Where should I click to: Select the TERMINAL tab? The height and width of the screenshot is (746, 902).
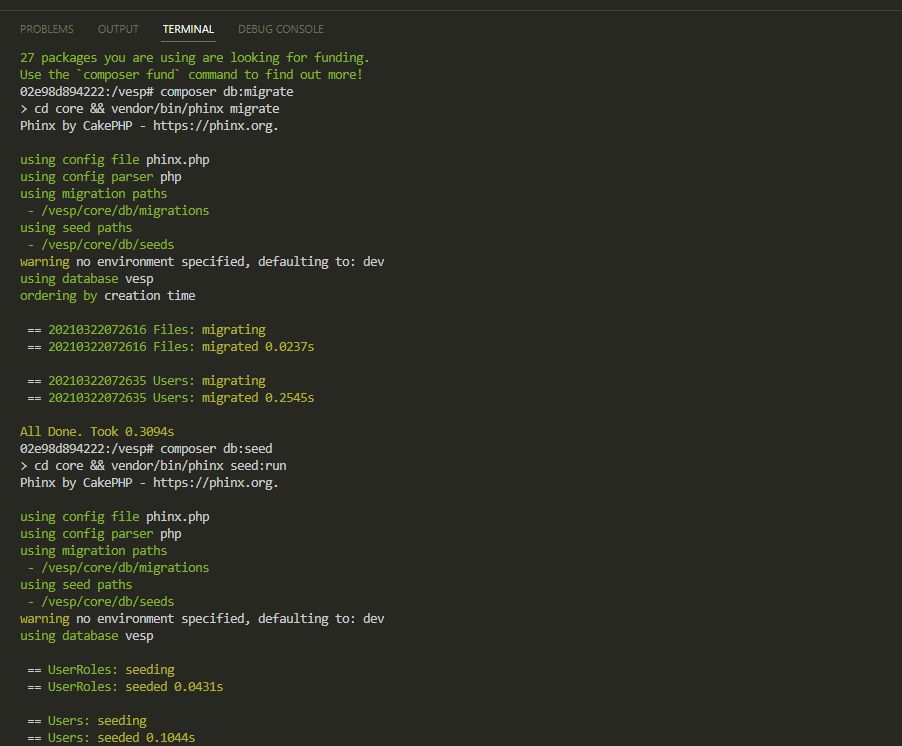(x=188, y=29)
